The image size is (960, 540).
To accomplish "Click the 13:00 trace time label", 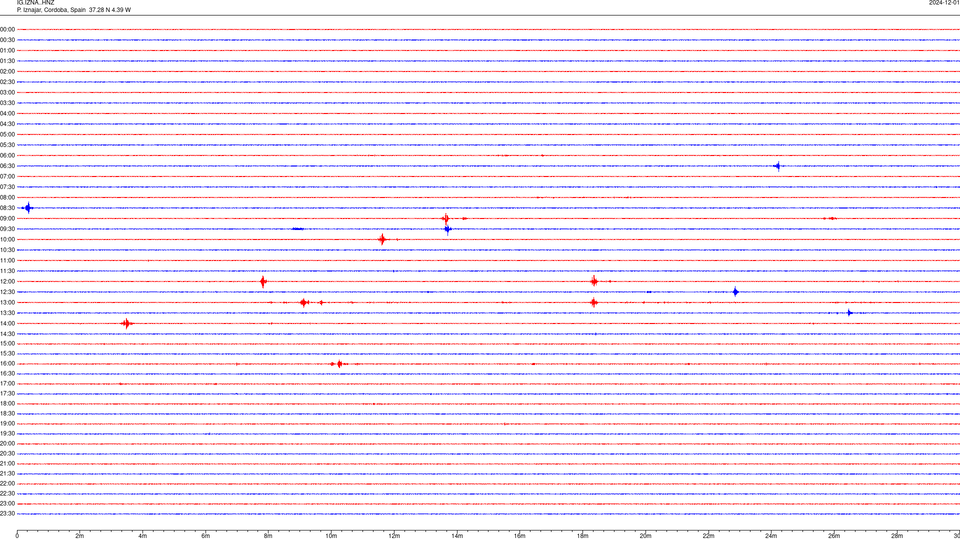I will [x=7, y=302].
